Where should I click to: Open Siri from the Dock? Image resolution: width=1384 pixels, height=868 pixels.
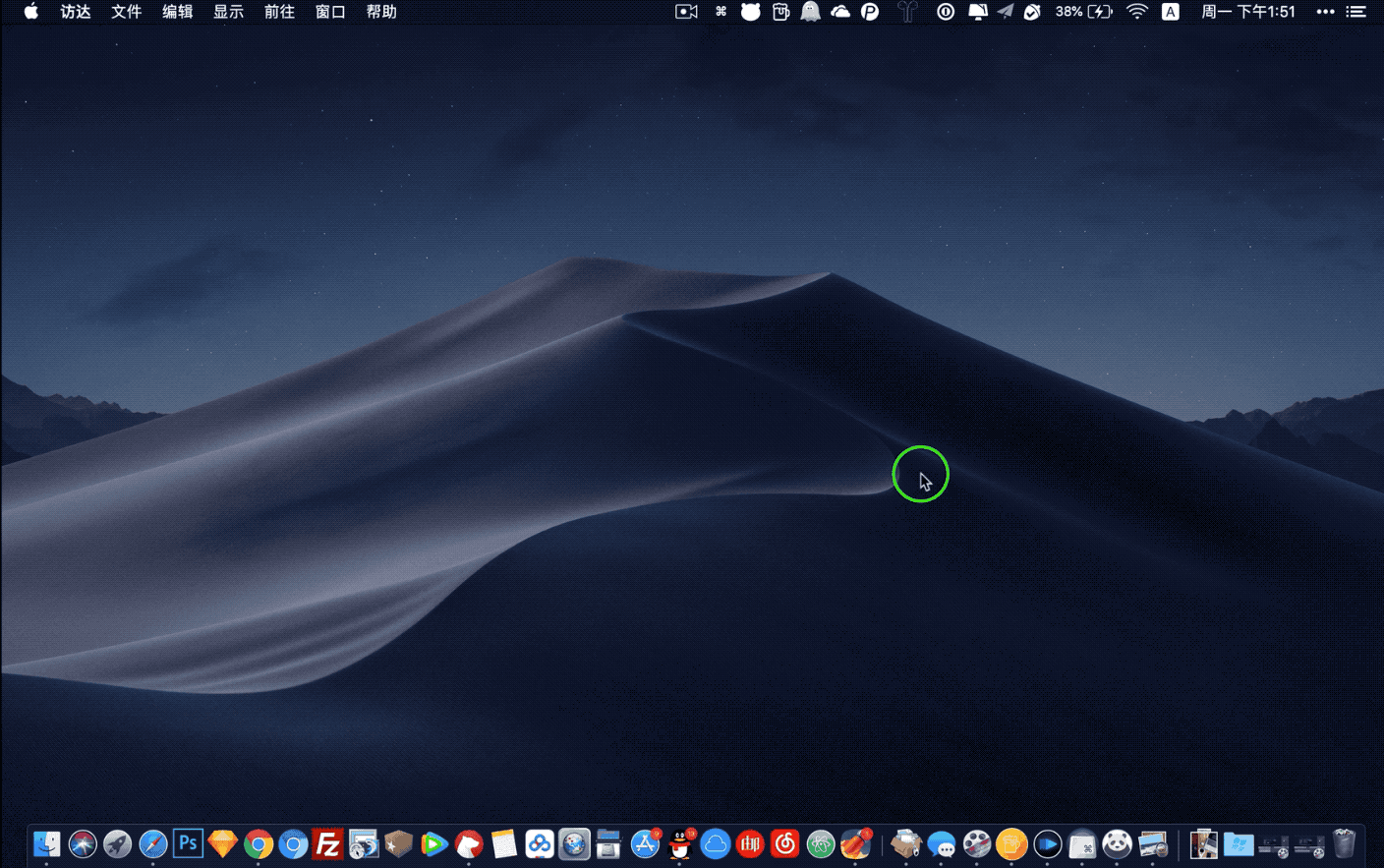click(83, 843)
